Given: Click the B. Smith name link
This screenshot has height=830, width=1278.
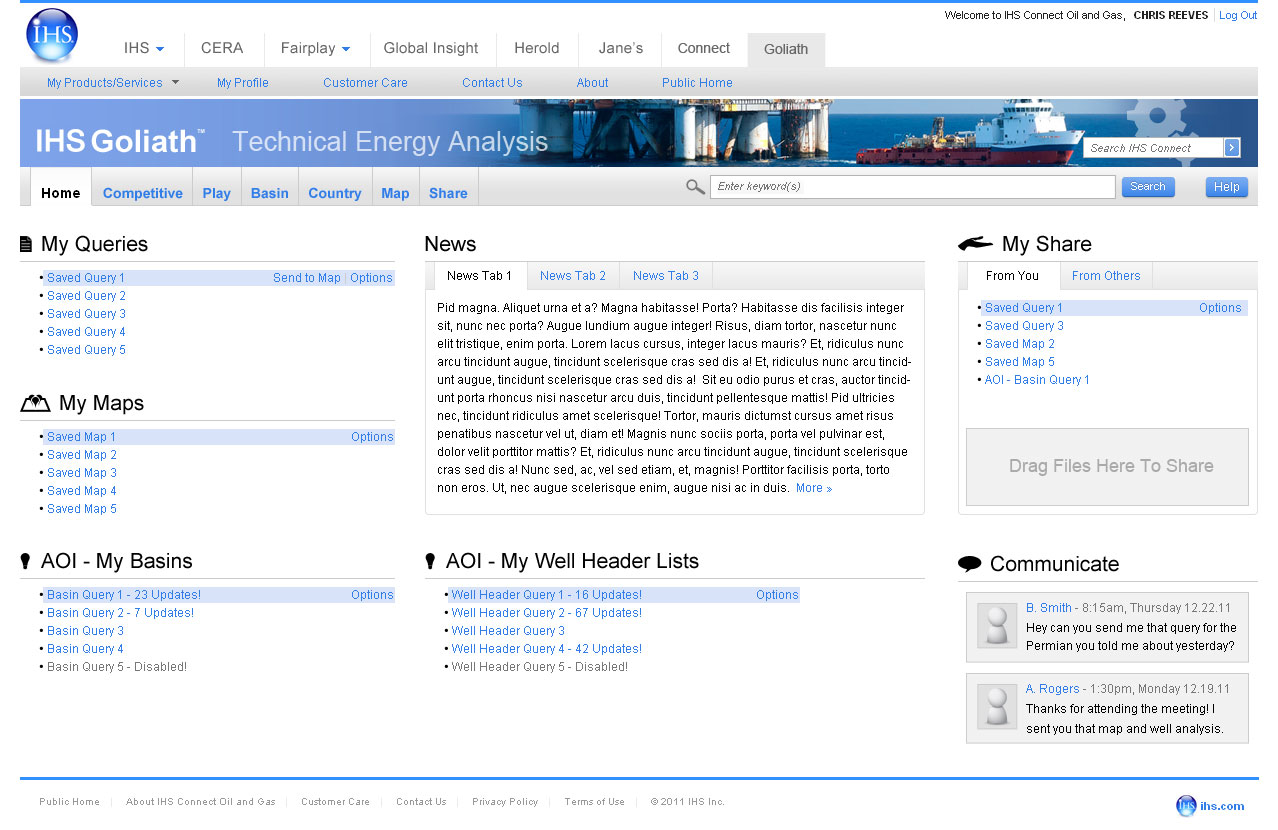Looking at the screenshot, I should click(x=1049, y=608).
